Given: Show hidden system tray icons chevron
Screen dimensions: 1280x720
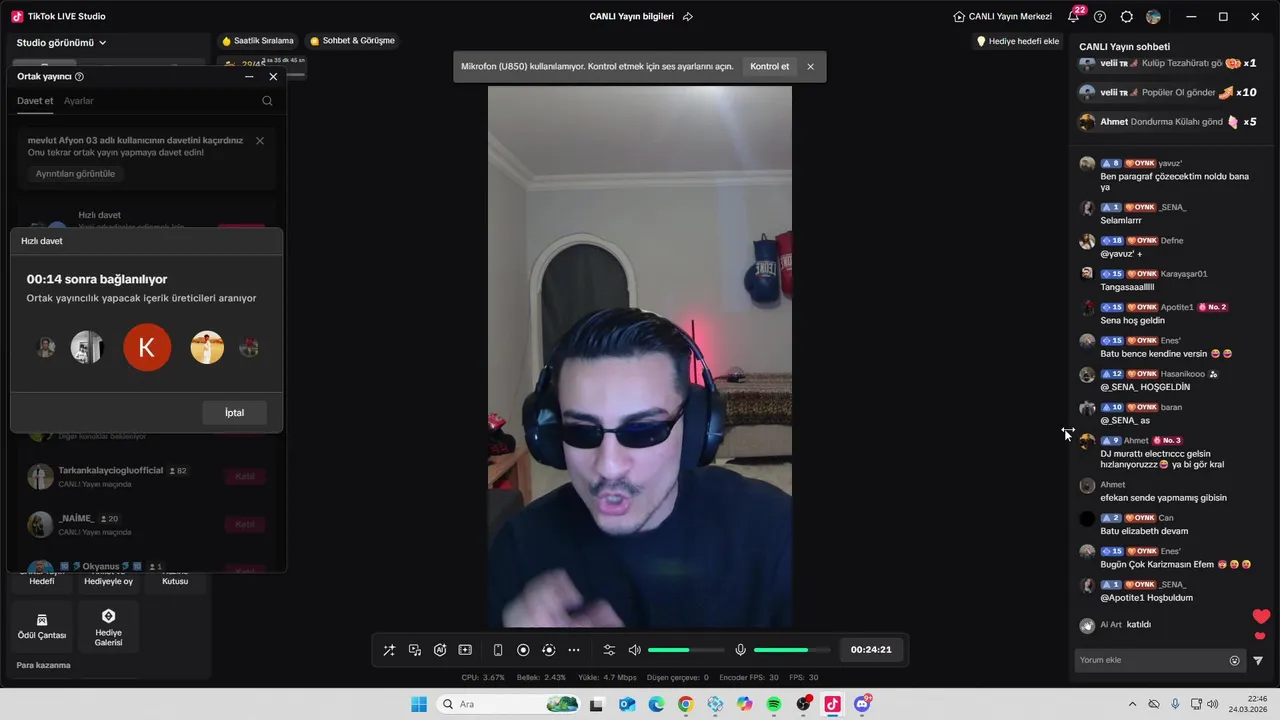Looking at the screenshot, I should click(1132, 704).
